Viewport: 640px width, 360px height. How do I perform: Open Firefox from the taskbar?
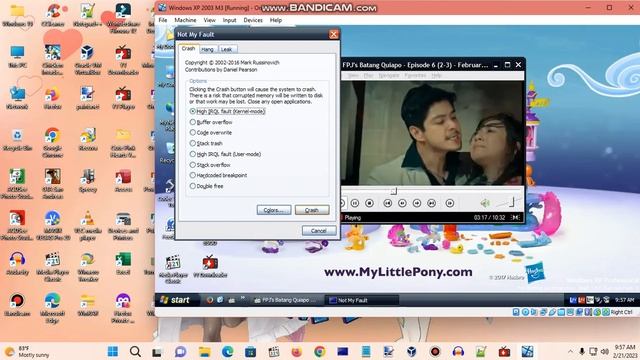click(296, 351)
